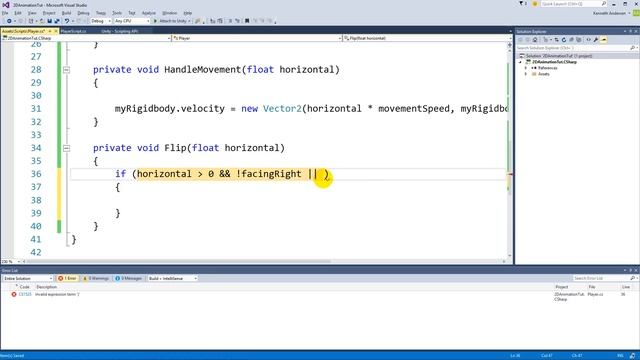Open the Debug configuration dropdown
The width and height of the screenshot is (640, 360).
click(x=101, y=21)
